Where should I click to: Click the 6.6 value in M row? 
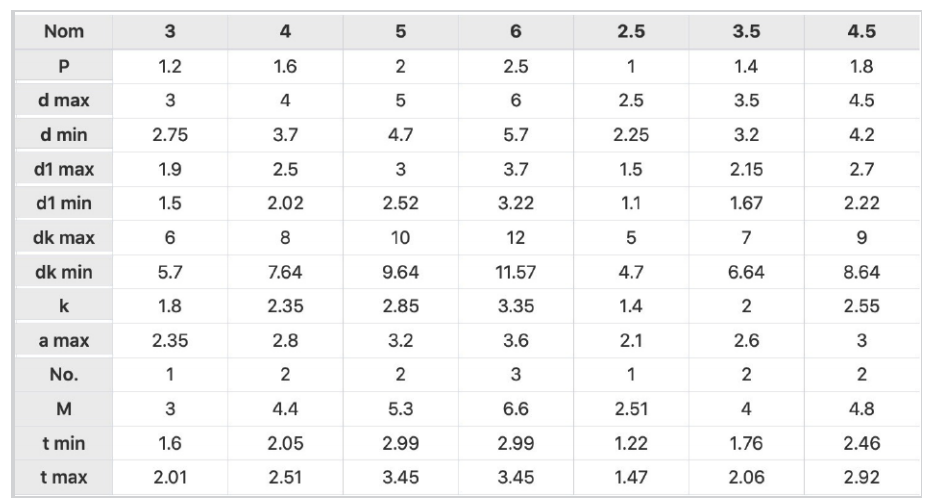tap(515, 409)
